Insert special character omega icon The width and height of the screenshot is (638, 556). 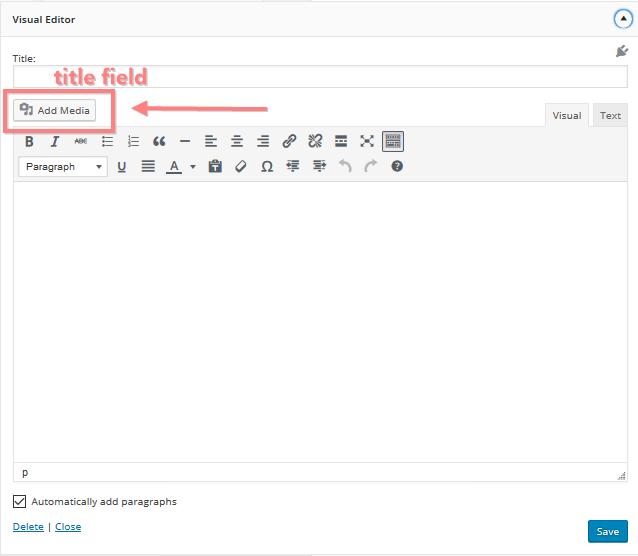point(267,167)
